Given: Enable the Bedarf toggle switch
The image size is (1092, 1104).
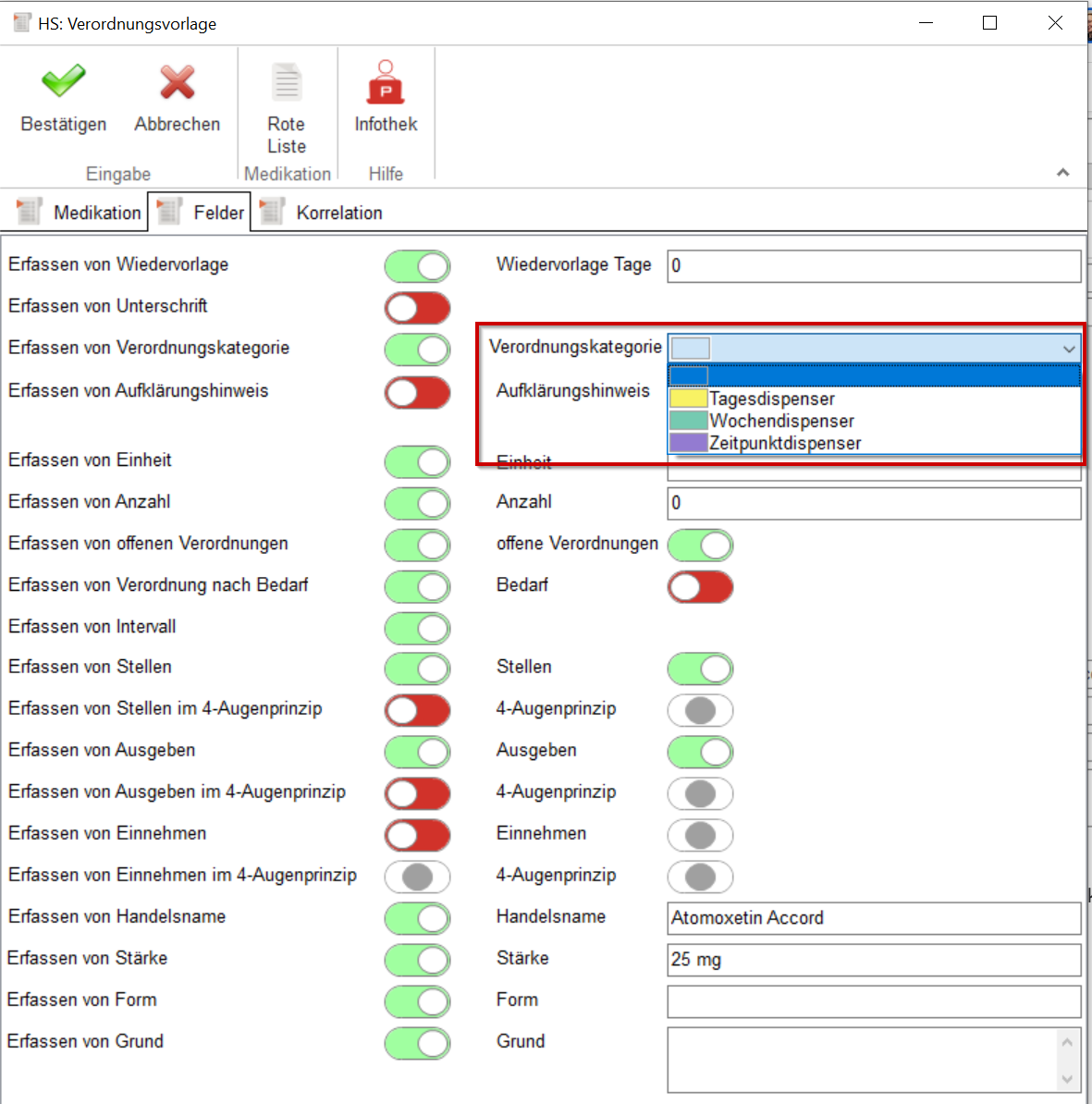Looking at the screenshot, I should (700, 586).
